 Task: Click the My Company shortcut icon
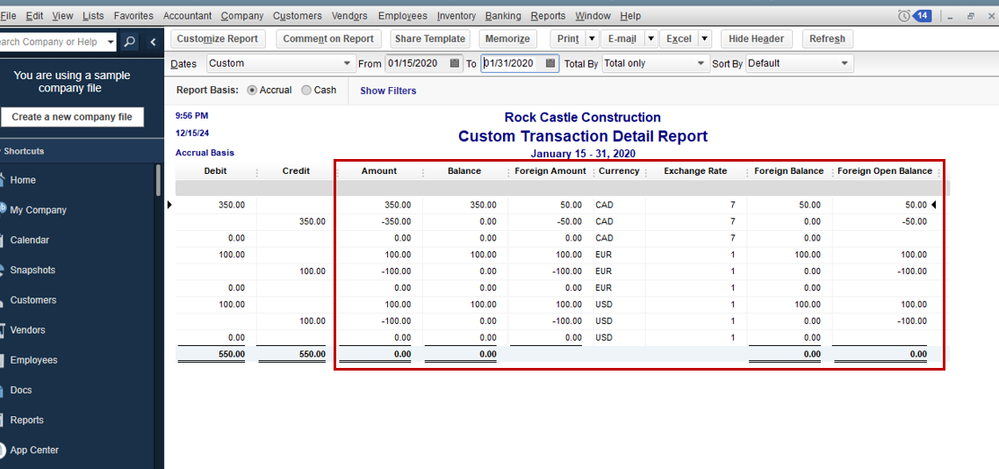coord(4,210)
